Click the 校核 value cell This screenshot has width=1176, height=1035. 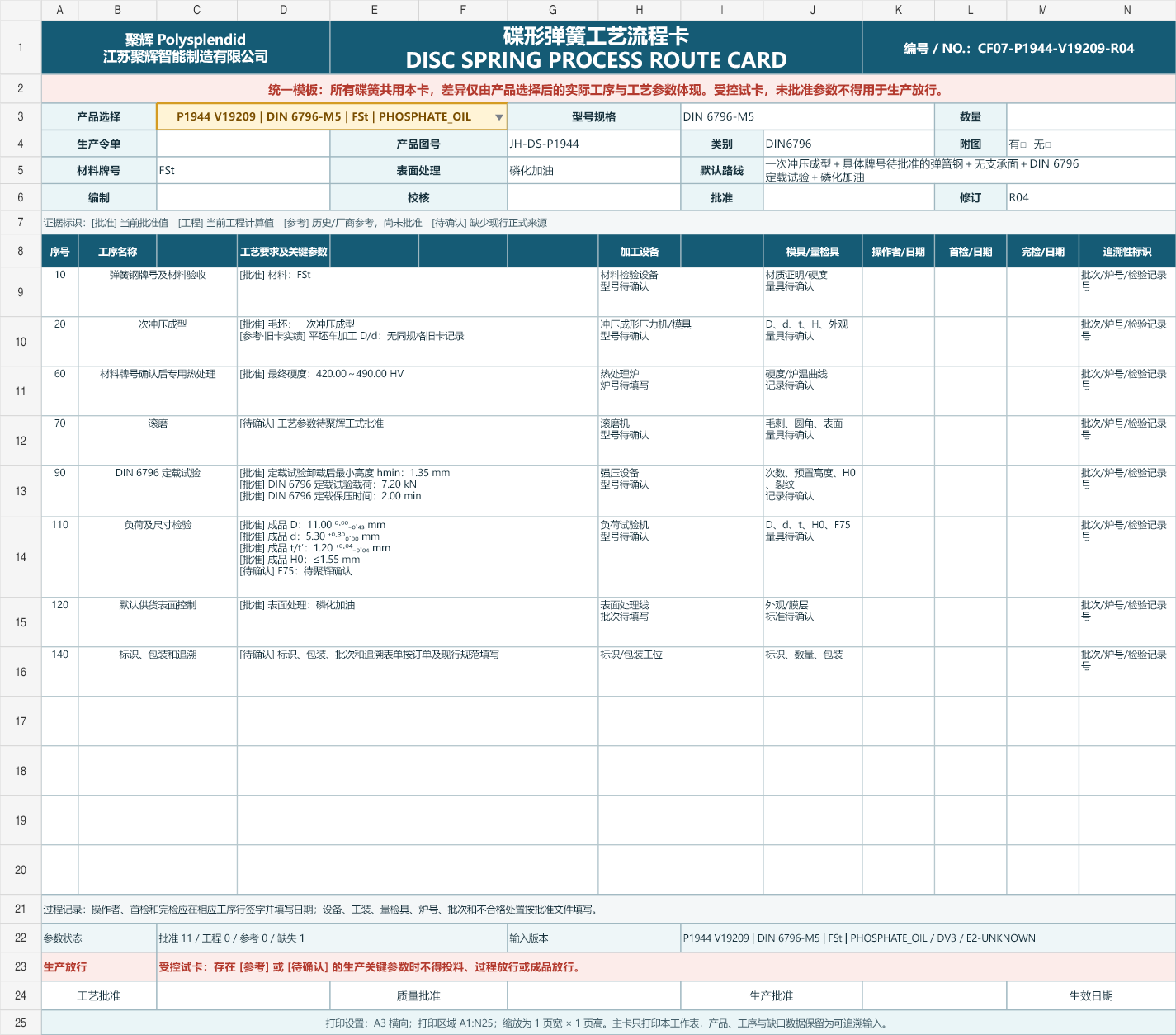pyautogui.click(x=594, y=197)
